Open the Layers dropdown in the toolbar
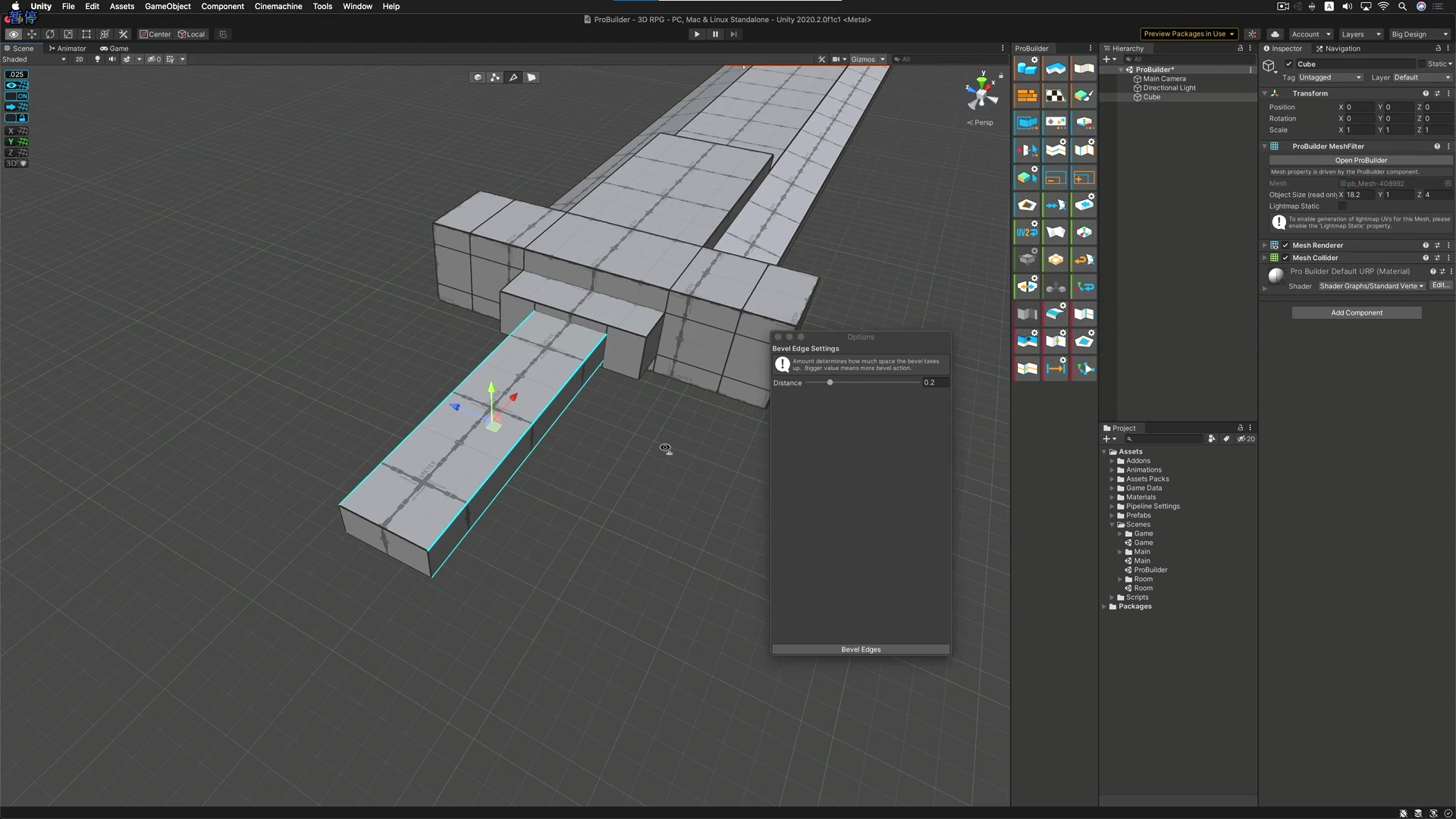The width and height of the screenshot is (1456, 819). [1360, 34]
